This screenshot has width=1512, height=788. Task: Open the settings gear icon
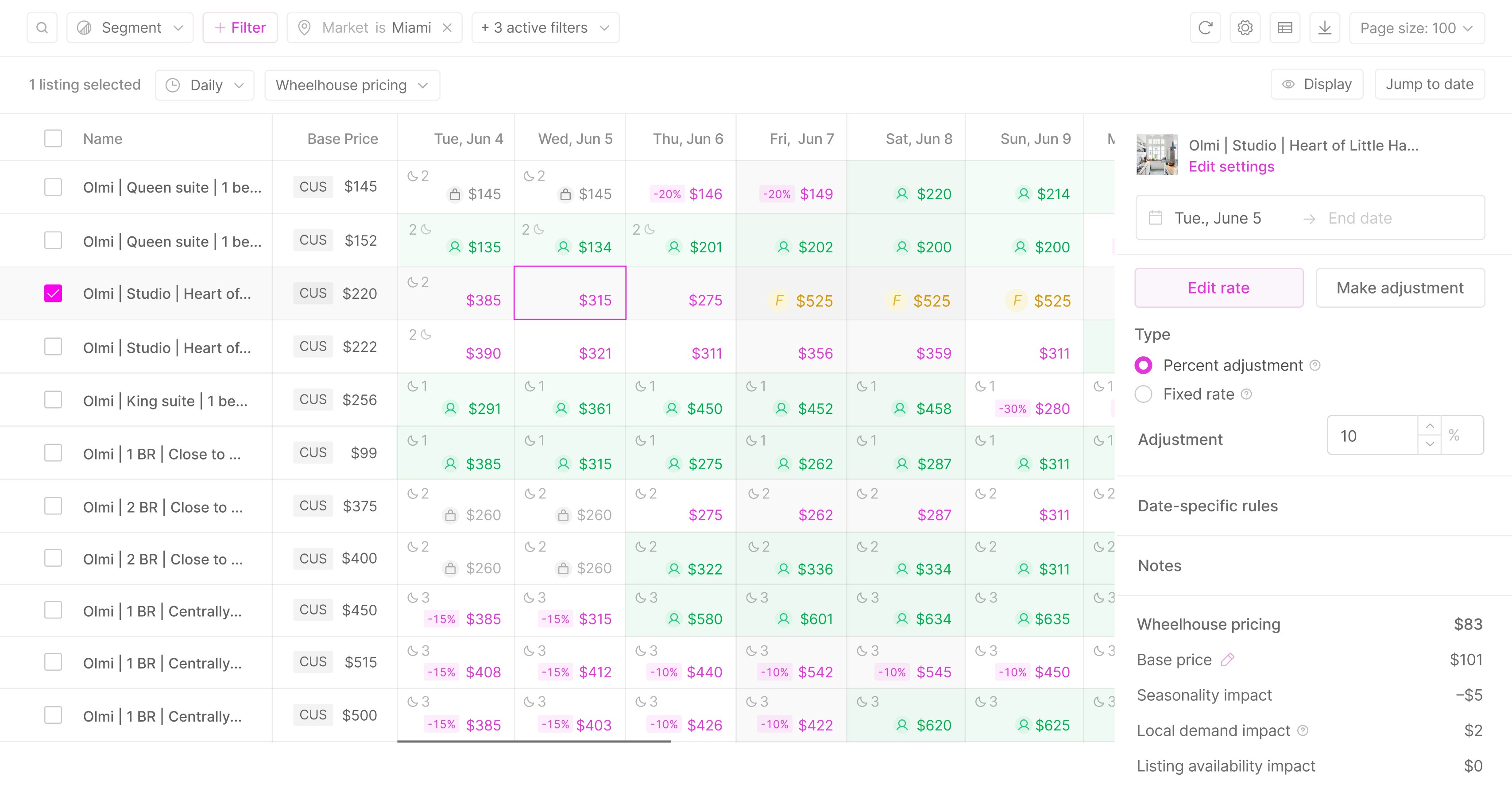click(1245, 27)
